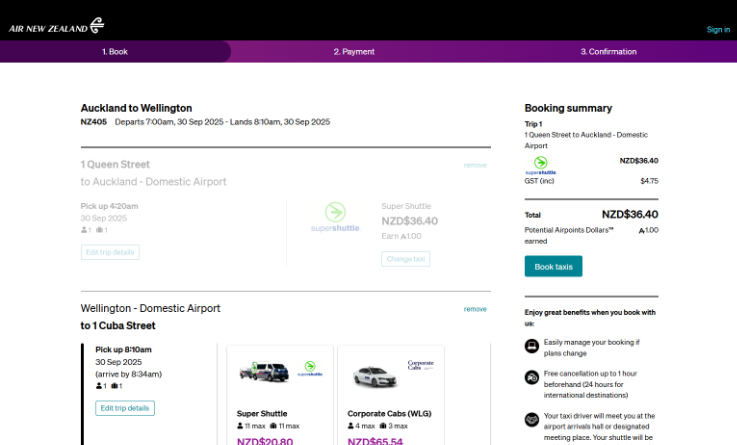Image resolution: width=737 pixels, height=445 pixels.
Task: Edit trip details for Auckland pickup
Action: 110,252
